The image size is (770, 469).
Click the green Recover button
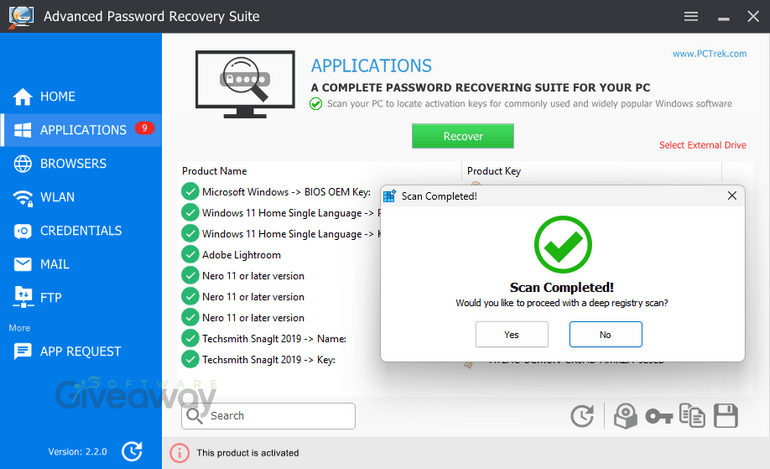463,136
